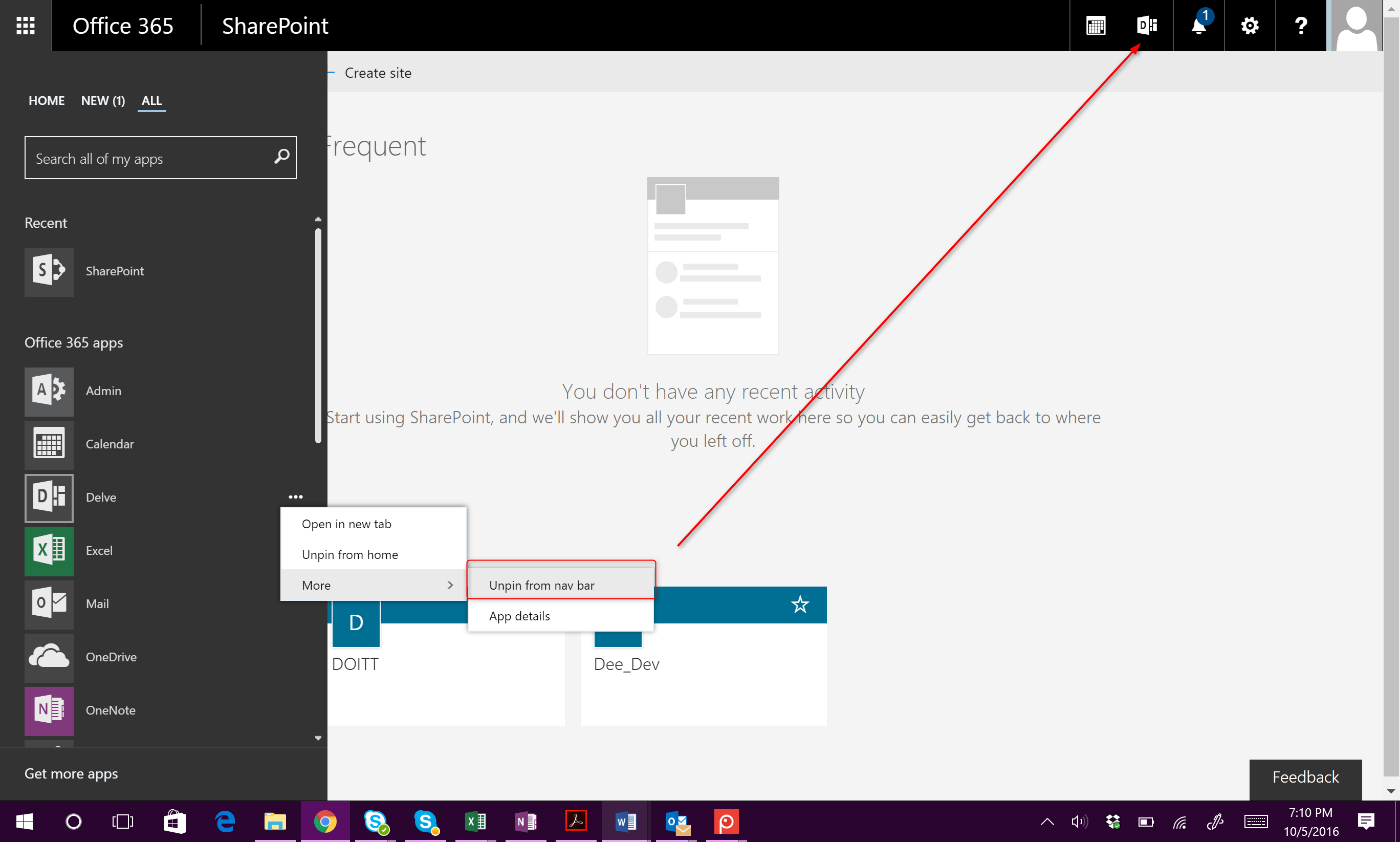Open the Office 365 app launcher waffle
Screen dimensions: 1400x842
(x=26, y=26)
